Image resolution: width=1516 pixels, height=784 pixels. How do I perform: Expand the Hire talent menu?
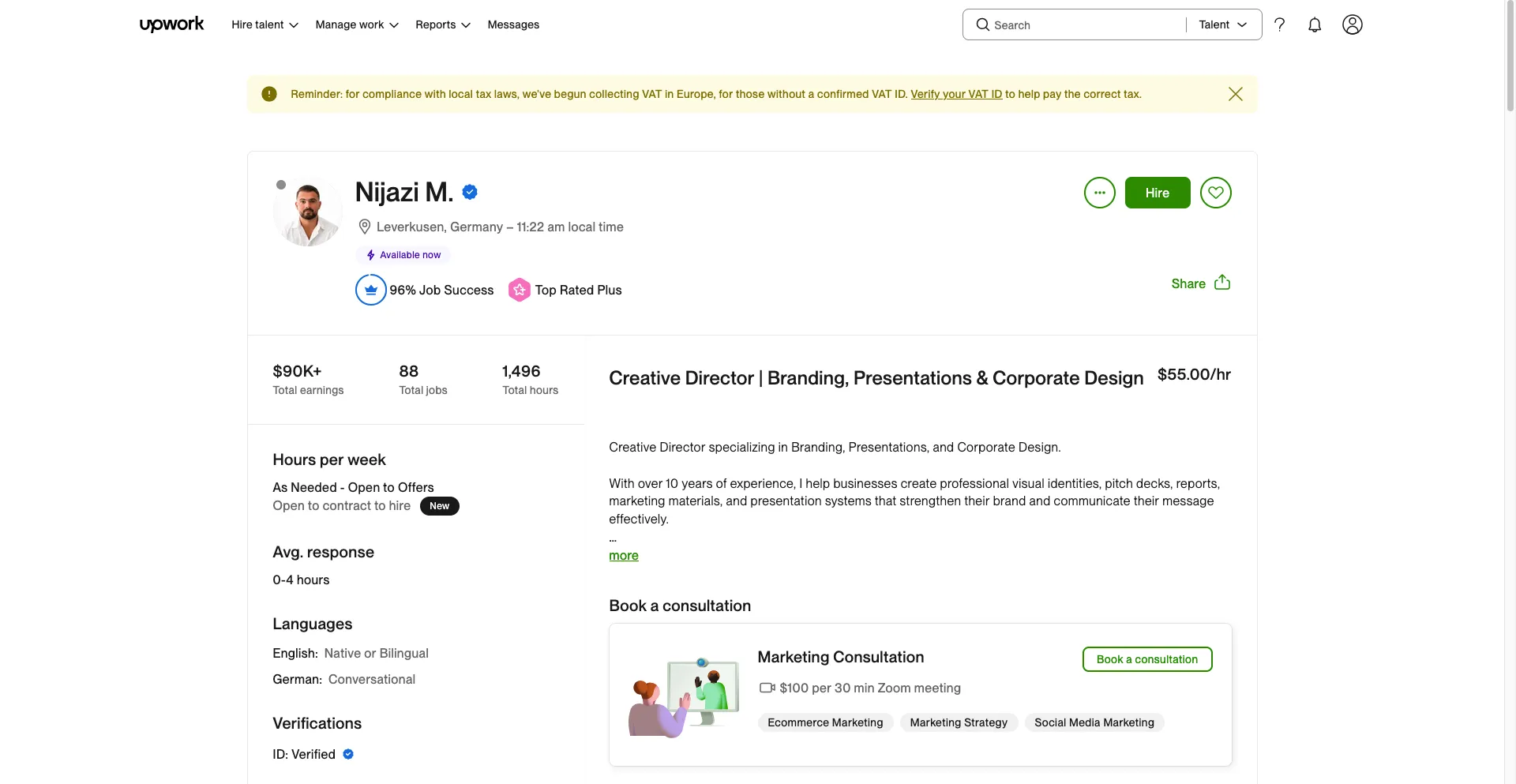[265, 24]
